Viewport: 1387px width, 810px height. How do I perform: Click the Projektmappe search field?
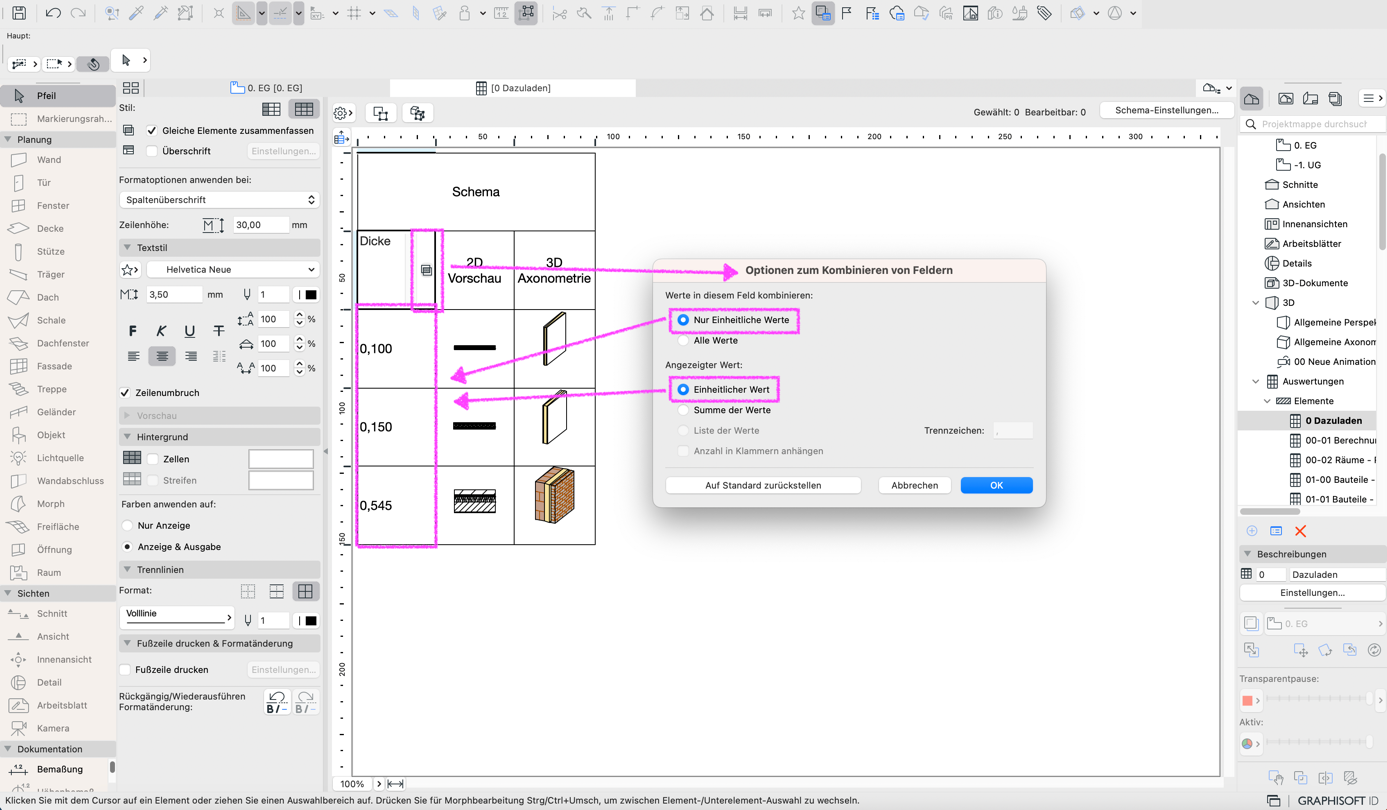[1314, 124]
